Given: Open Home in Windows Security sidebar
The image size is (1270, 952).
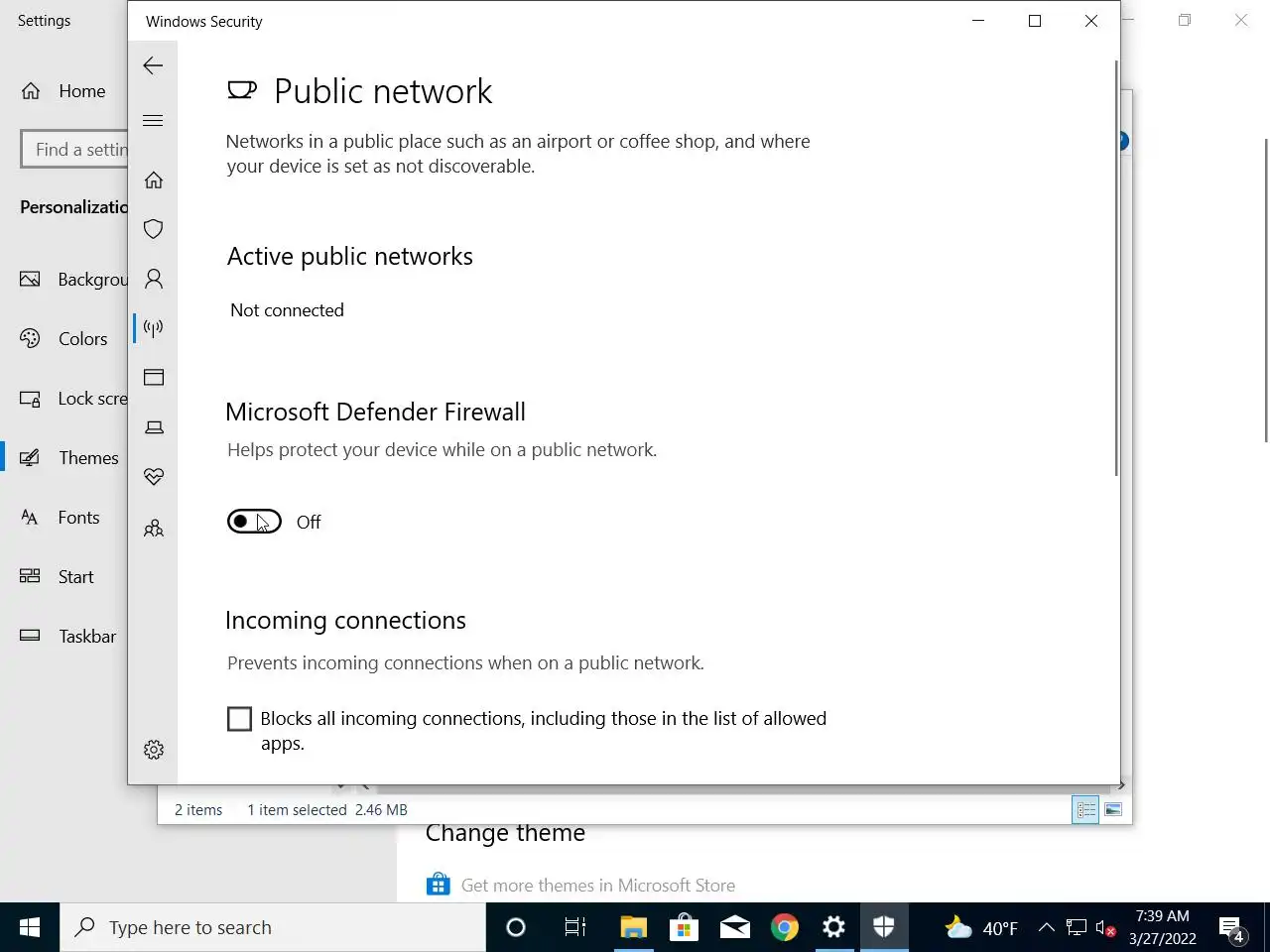Looking at the screenshot, I should 154,179.
